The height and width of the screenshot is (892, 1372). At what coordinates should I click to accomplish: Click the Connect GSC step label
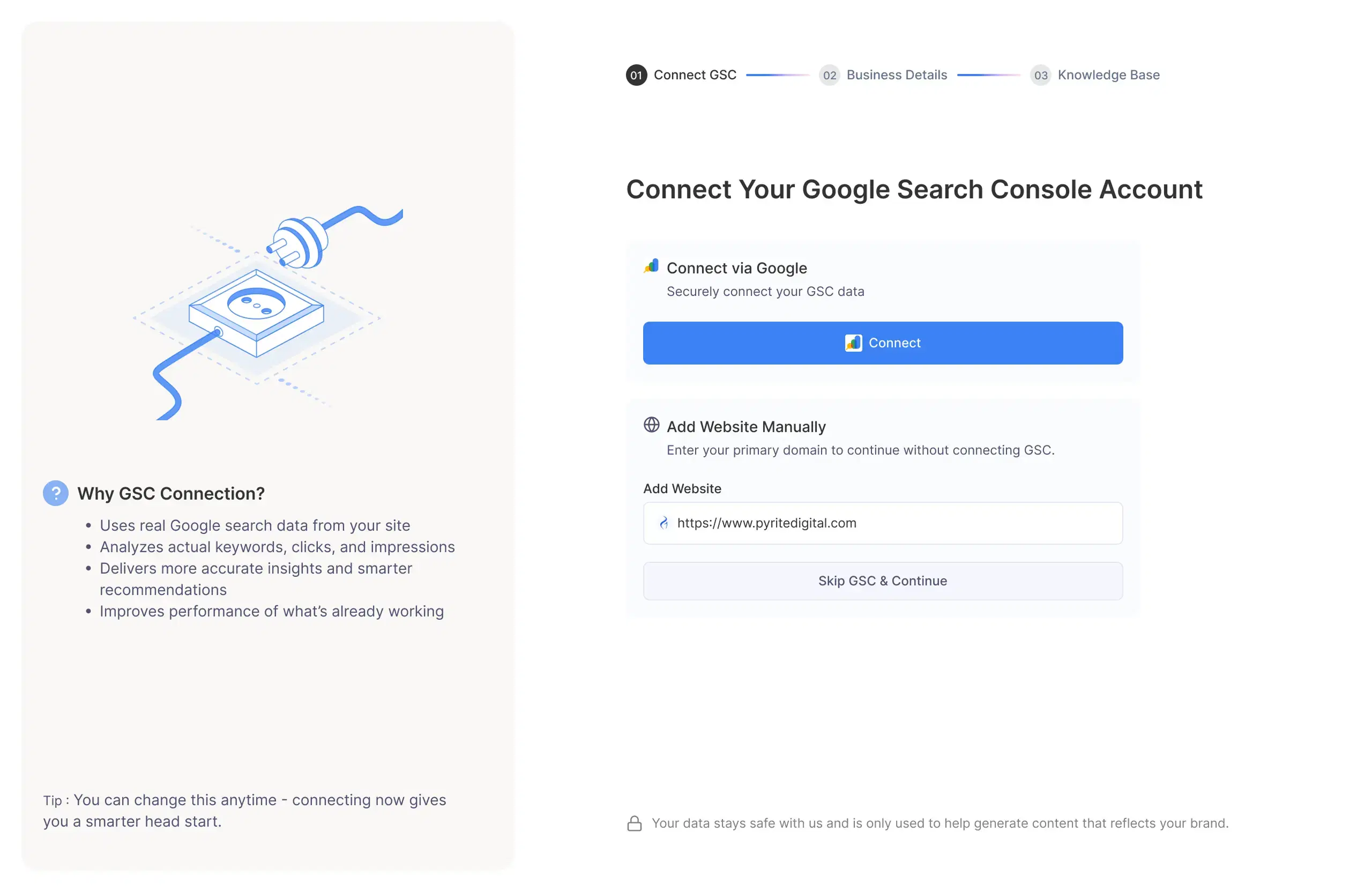[695, 75]
